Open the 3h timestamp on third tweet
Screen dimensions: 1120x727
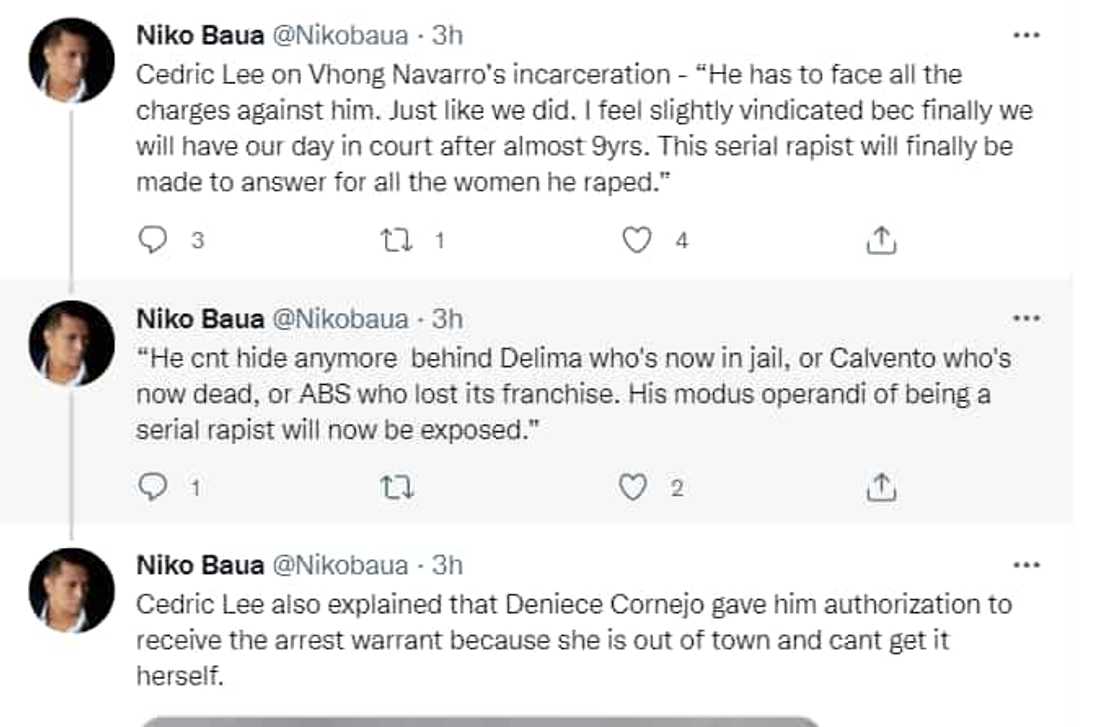pyautogui.click(x=446, y=566)
